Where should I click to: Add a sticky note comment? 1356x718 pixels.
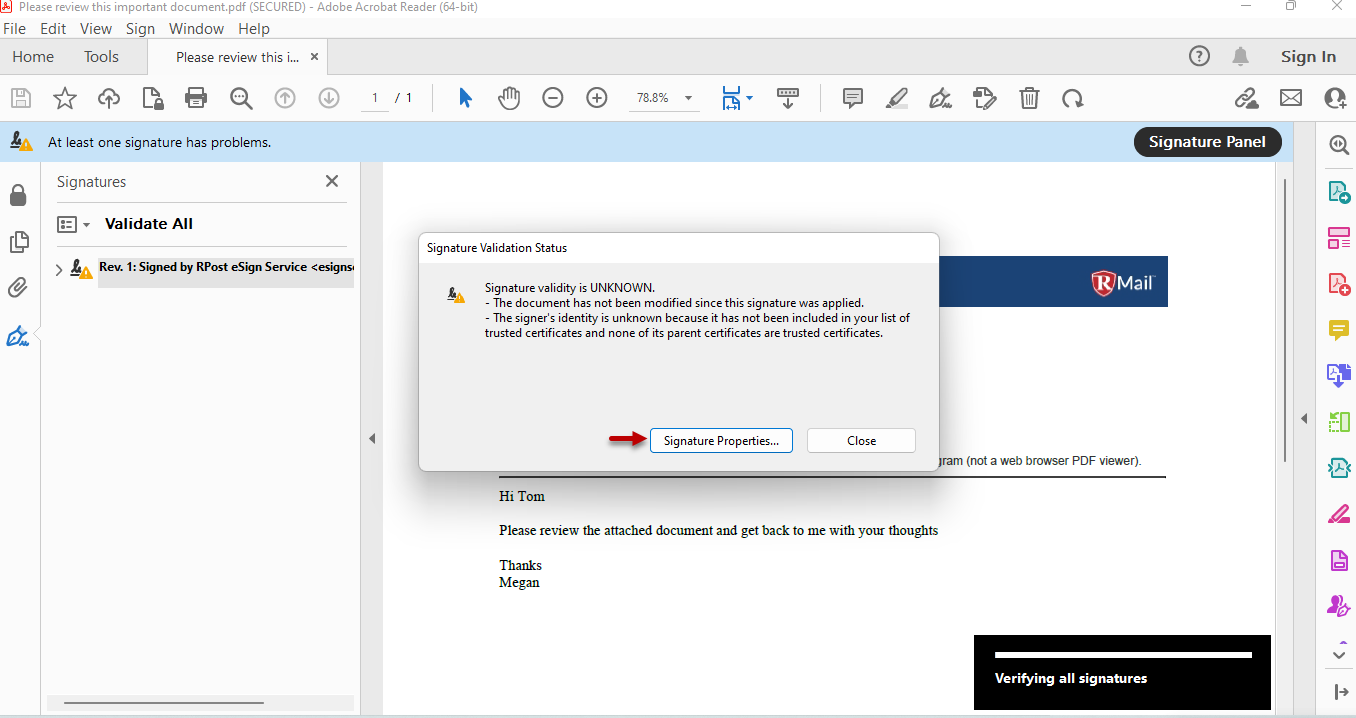[x=853, y=98]
